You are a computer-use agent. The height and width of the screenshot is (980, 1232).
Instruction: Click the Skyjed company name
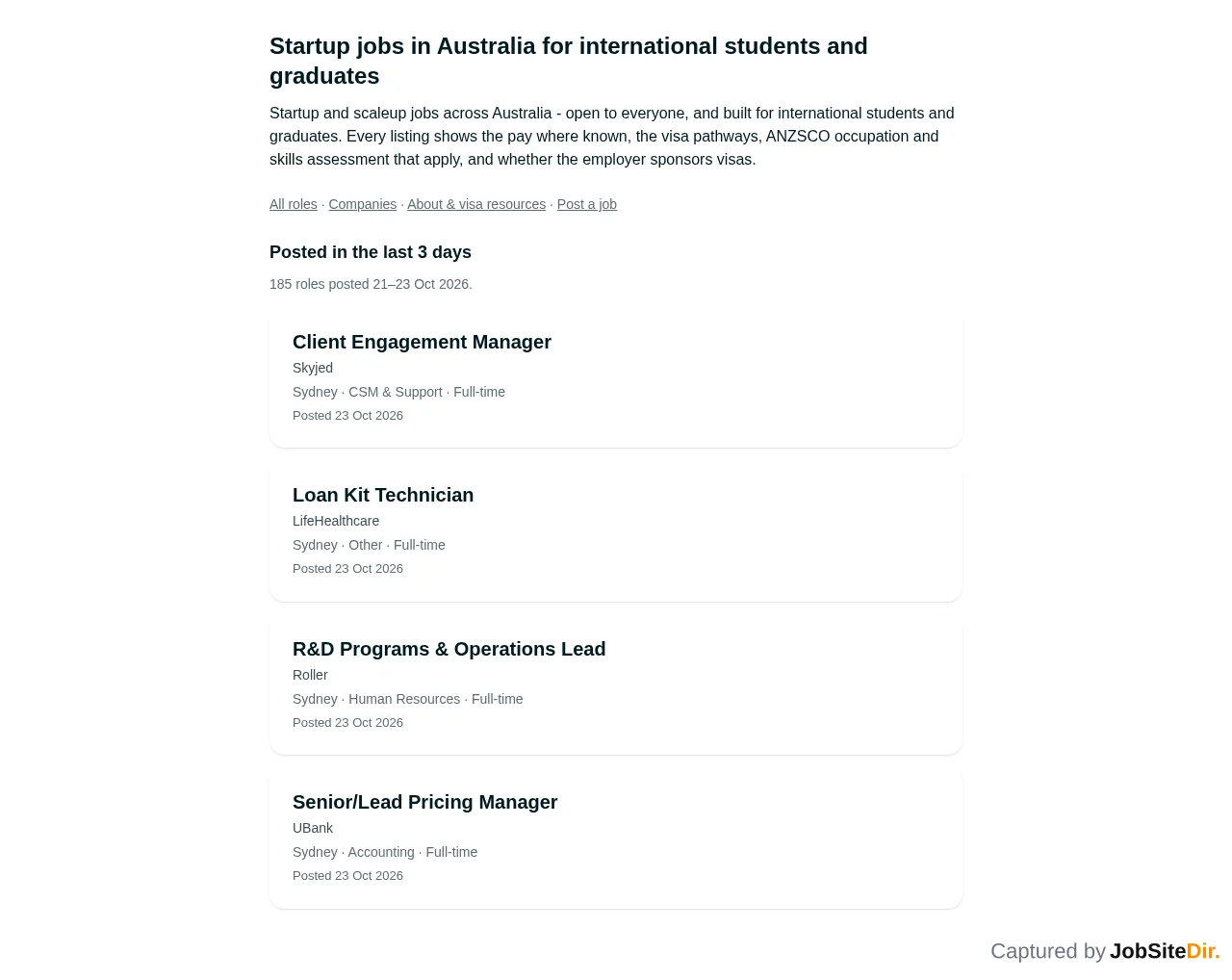313,368
